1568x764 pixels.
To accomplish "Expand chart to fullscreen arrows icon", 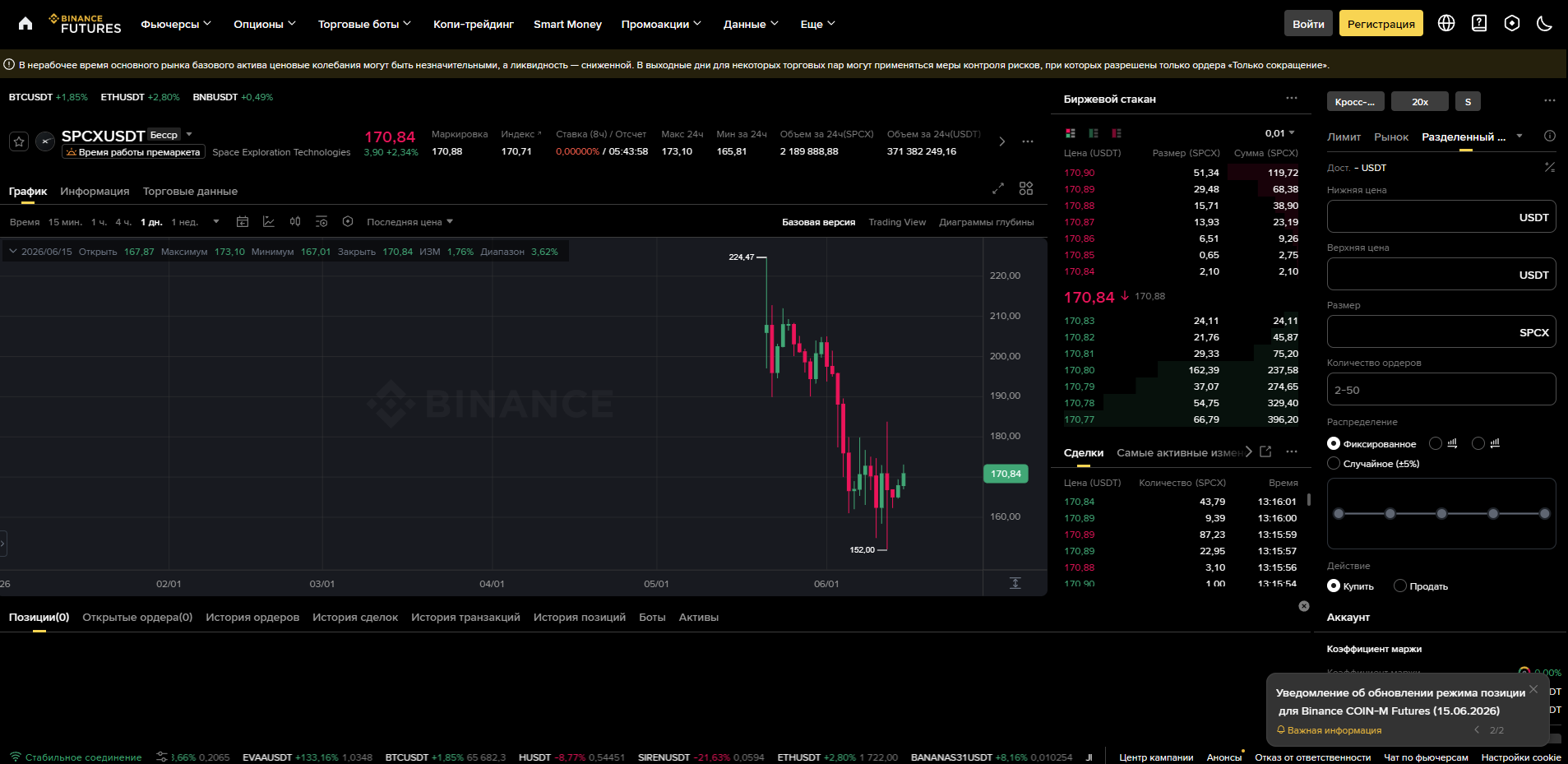I will point(998,188).
